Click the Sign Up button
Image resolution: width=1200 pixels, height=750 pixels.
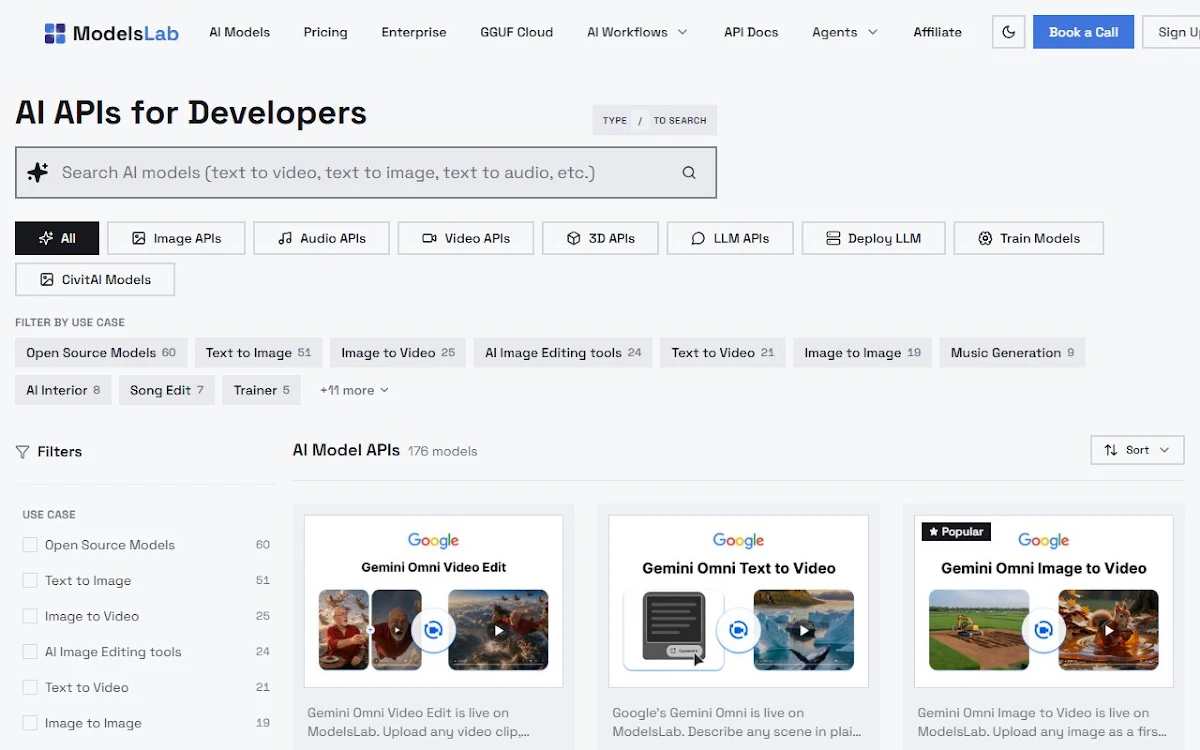pyautogui.click(x=1172, y=32)
